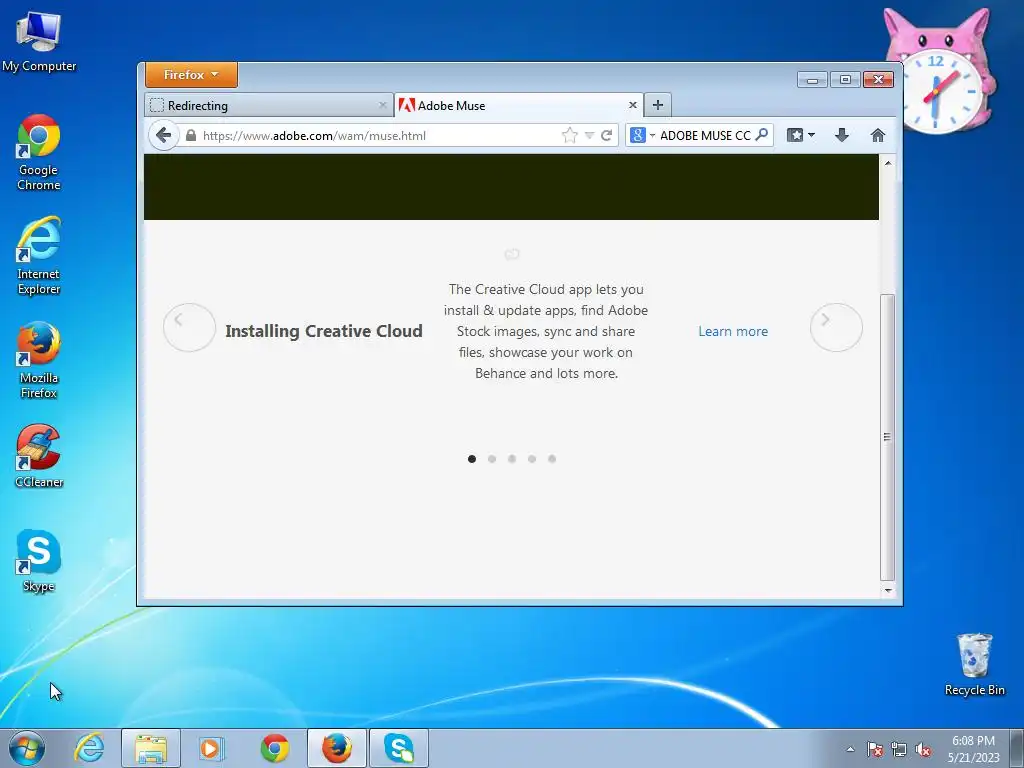Click the Installing Creative Cloud heading
Viewport: 1024px width, 768px height.
324,331
